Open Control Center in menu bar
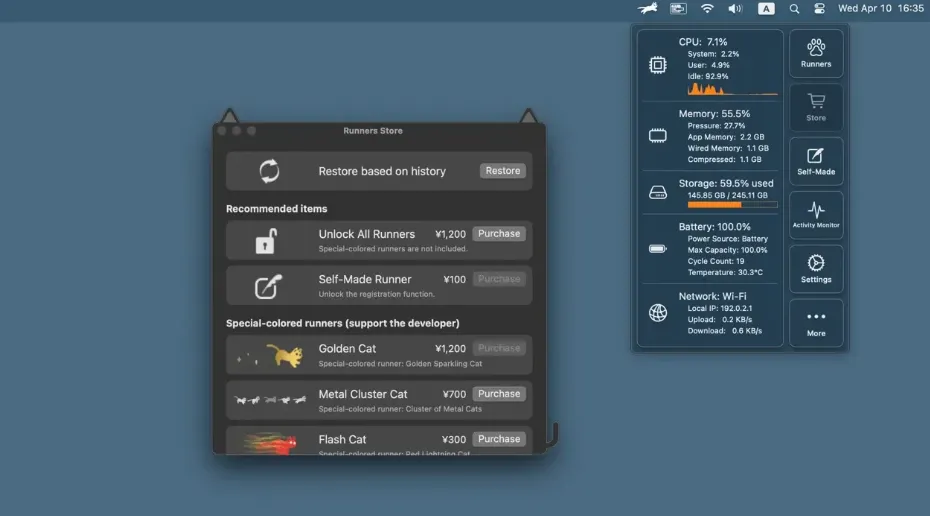Viewport: 930px width, 516px height. point(820,8)
